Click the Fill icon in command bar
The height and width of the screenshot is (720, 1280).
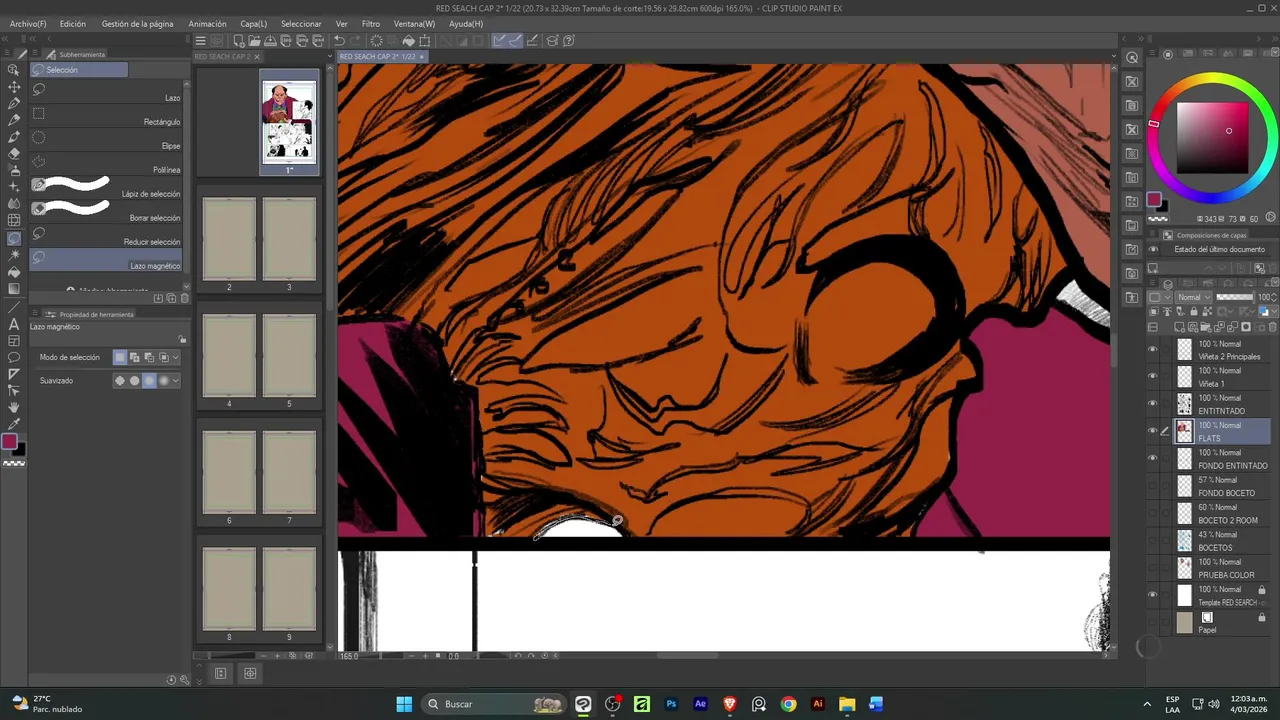tap(408, 41)
